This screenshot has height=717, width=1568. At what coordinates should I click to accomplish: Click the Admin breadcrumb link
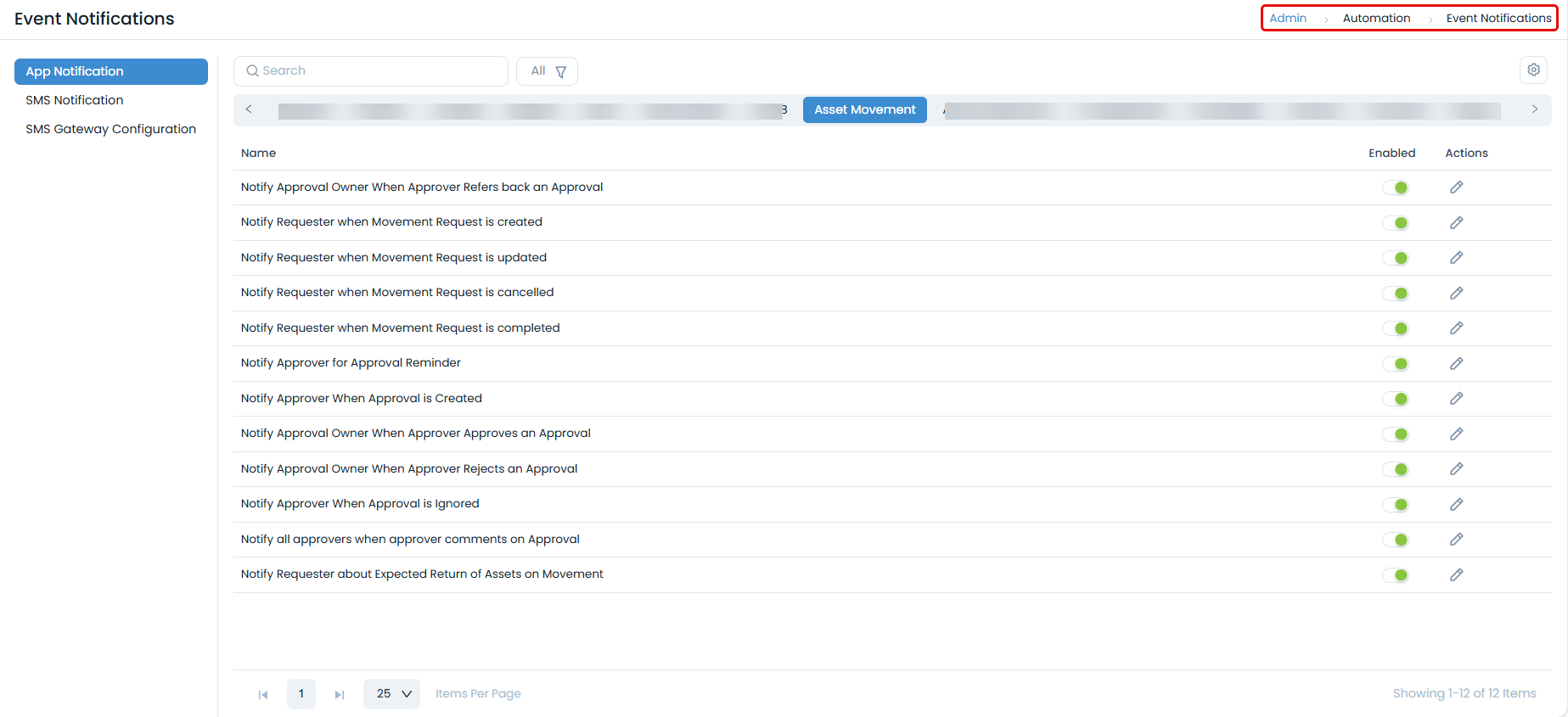coord(1288,18)
